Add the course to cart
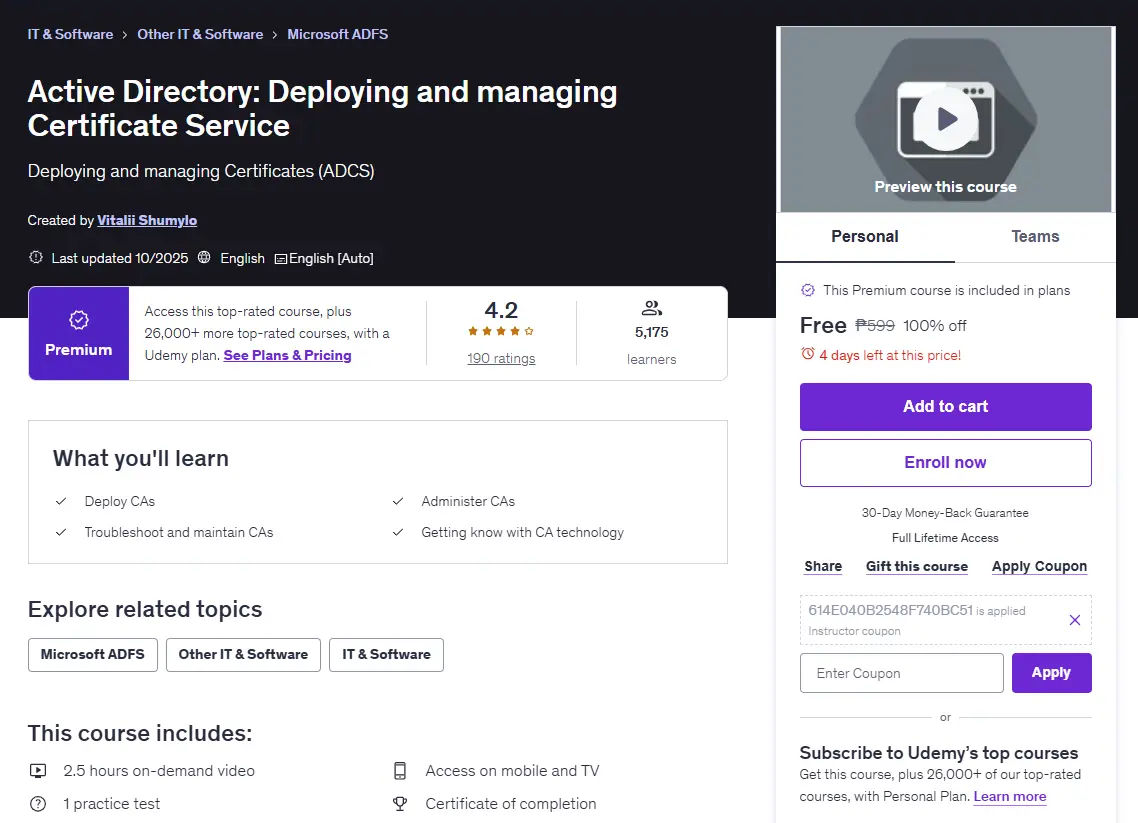This screenshot has height=823, width=1138. click(945, 406)
